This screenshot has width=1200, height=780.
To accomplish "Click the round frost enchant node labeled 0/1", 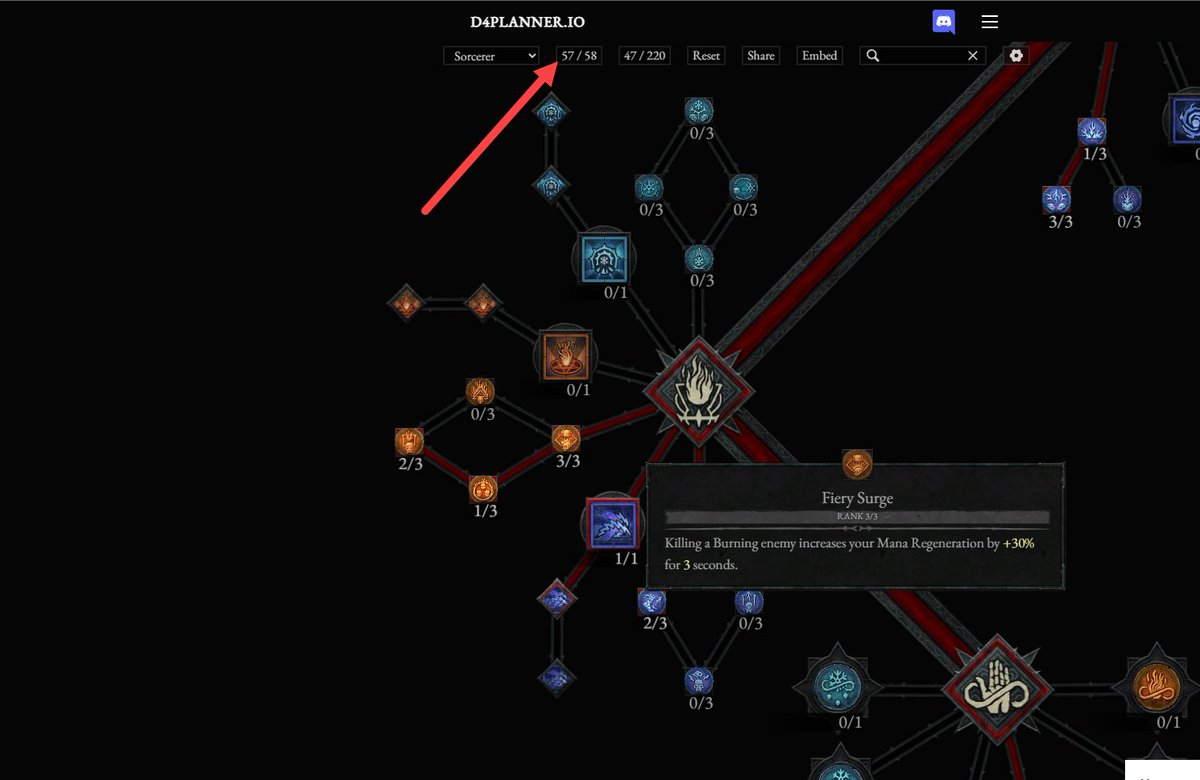I will (x=838, y=687).
